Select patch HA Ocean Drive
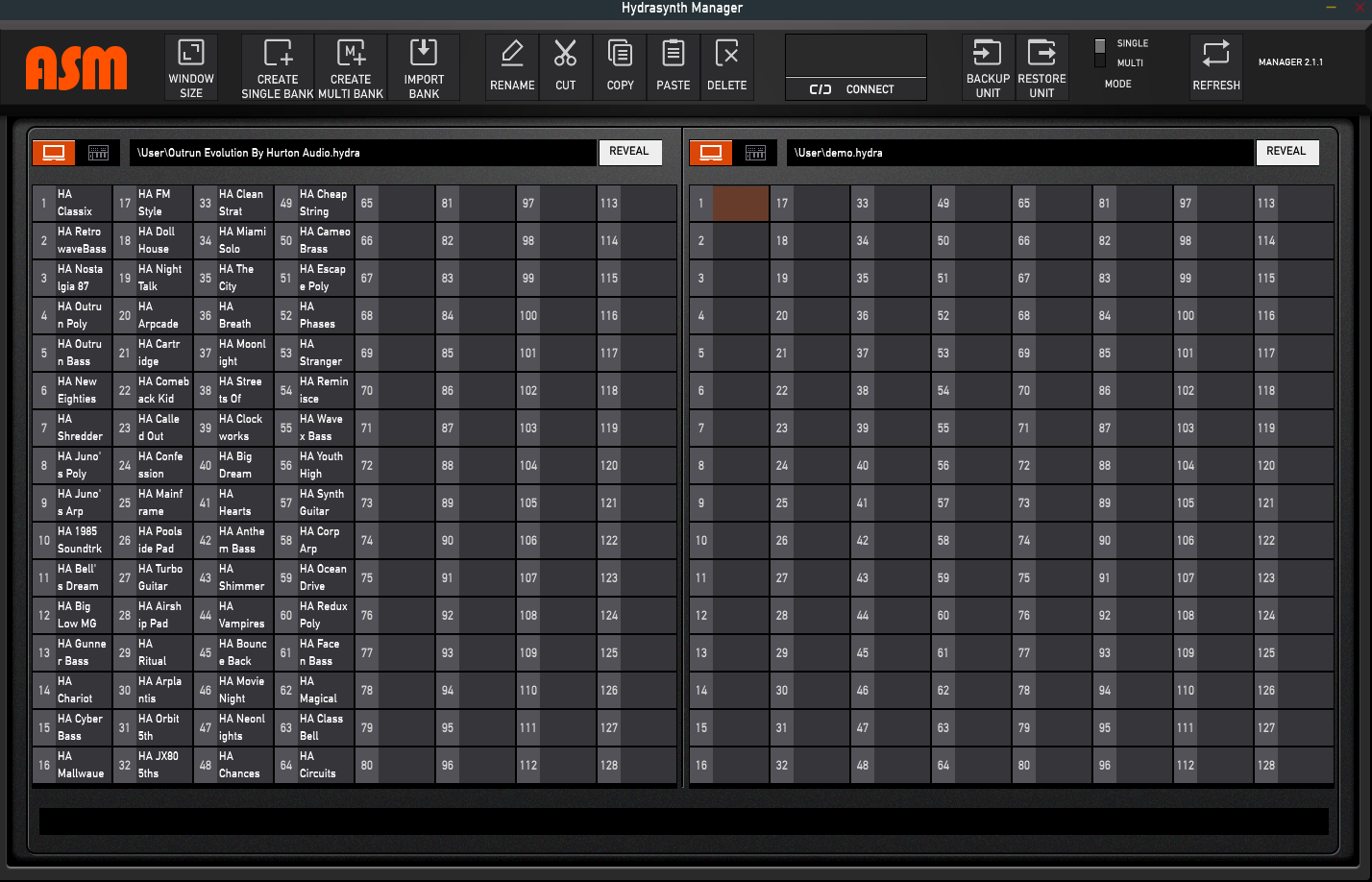 (x=314, y=577)
